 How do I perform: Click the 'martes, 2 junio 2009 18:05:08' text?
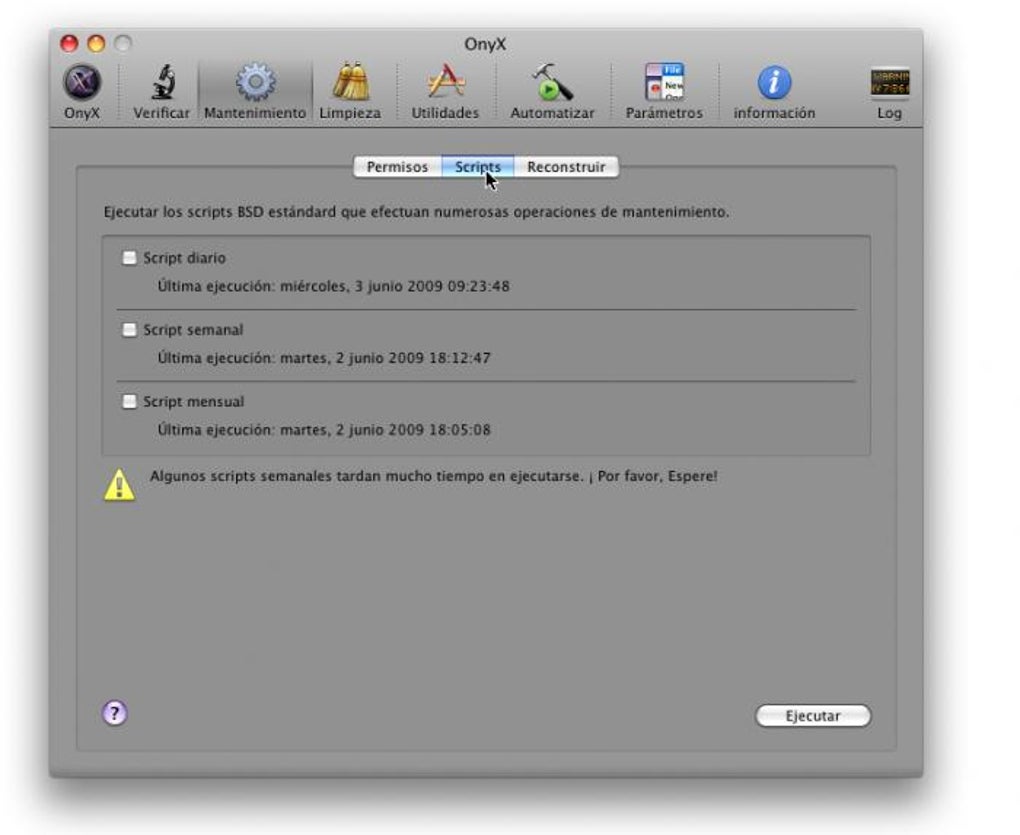coord(385,430)
